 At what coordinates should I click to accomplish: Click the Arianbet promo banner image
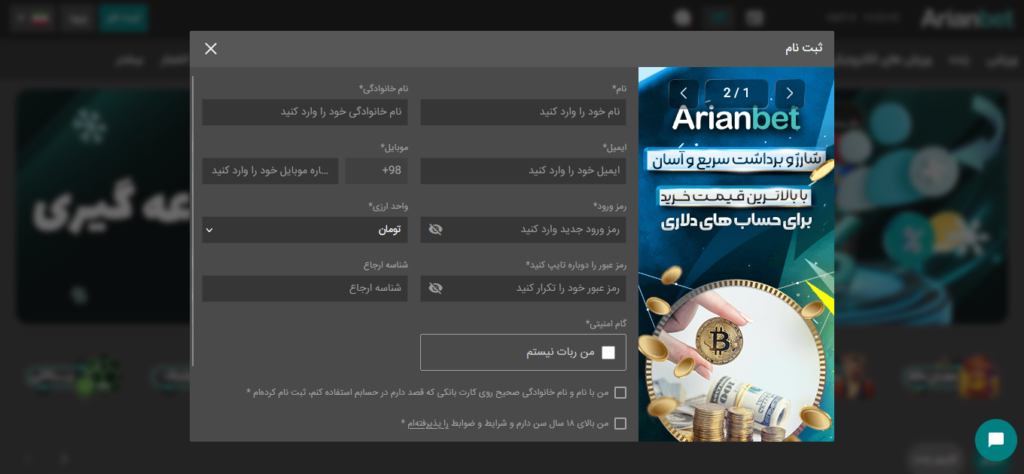click(x=736, y=255)
